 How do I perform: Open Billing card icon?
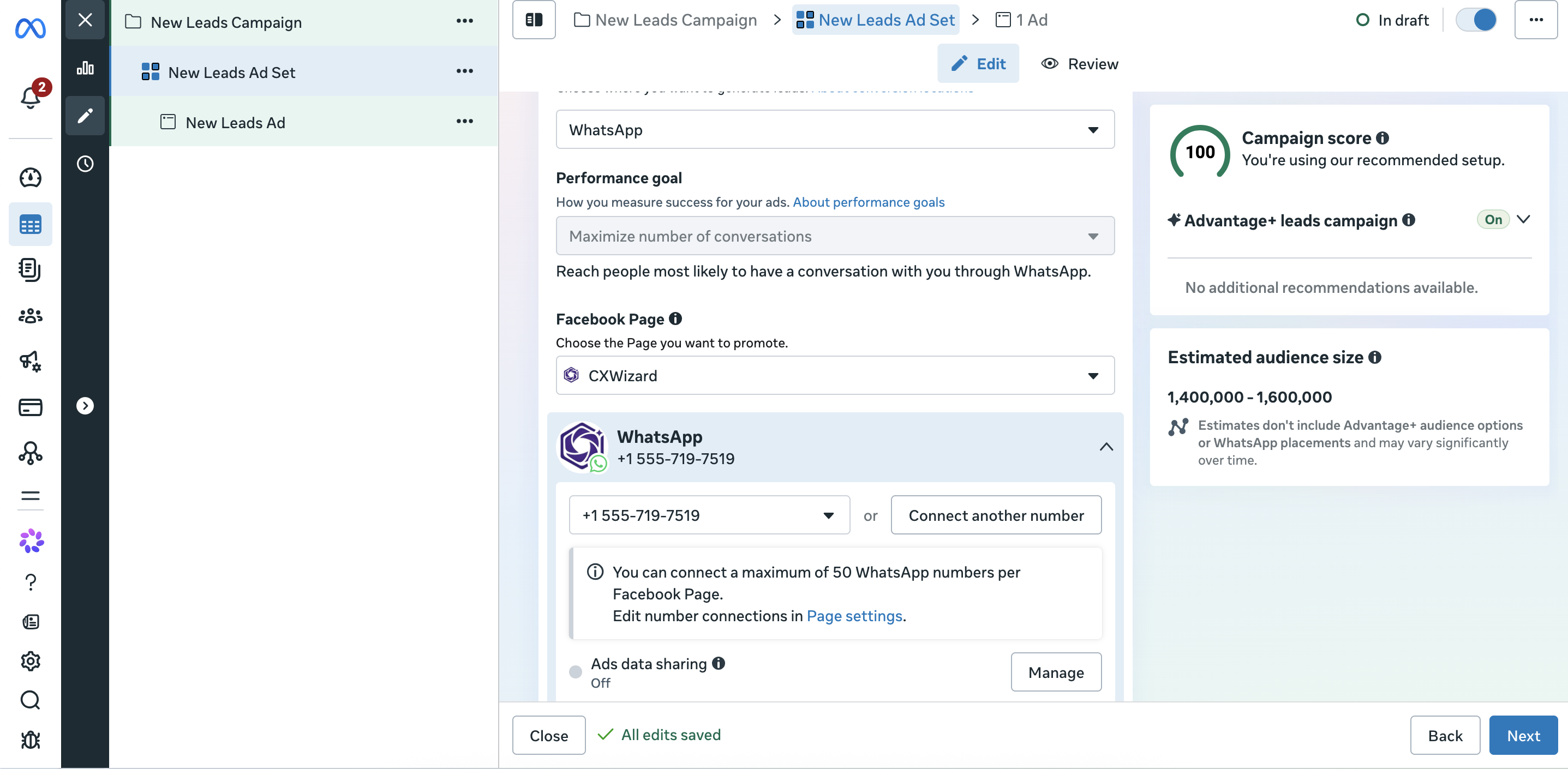[x=31, y=407]
